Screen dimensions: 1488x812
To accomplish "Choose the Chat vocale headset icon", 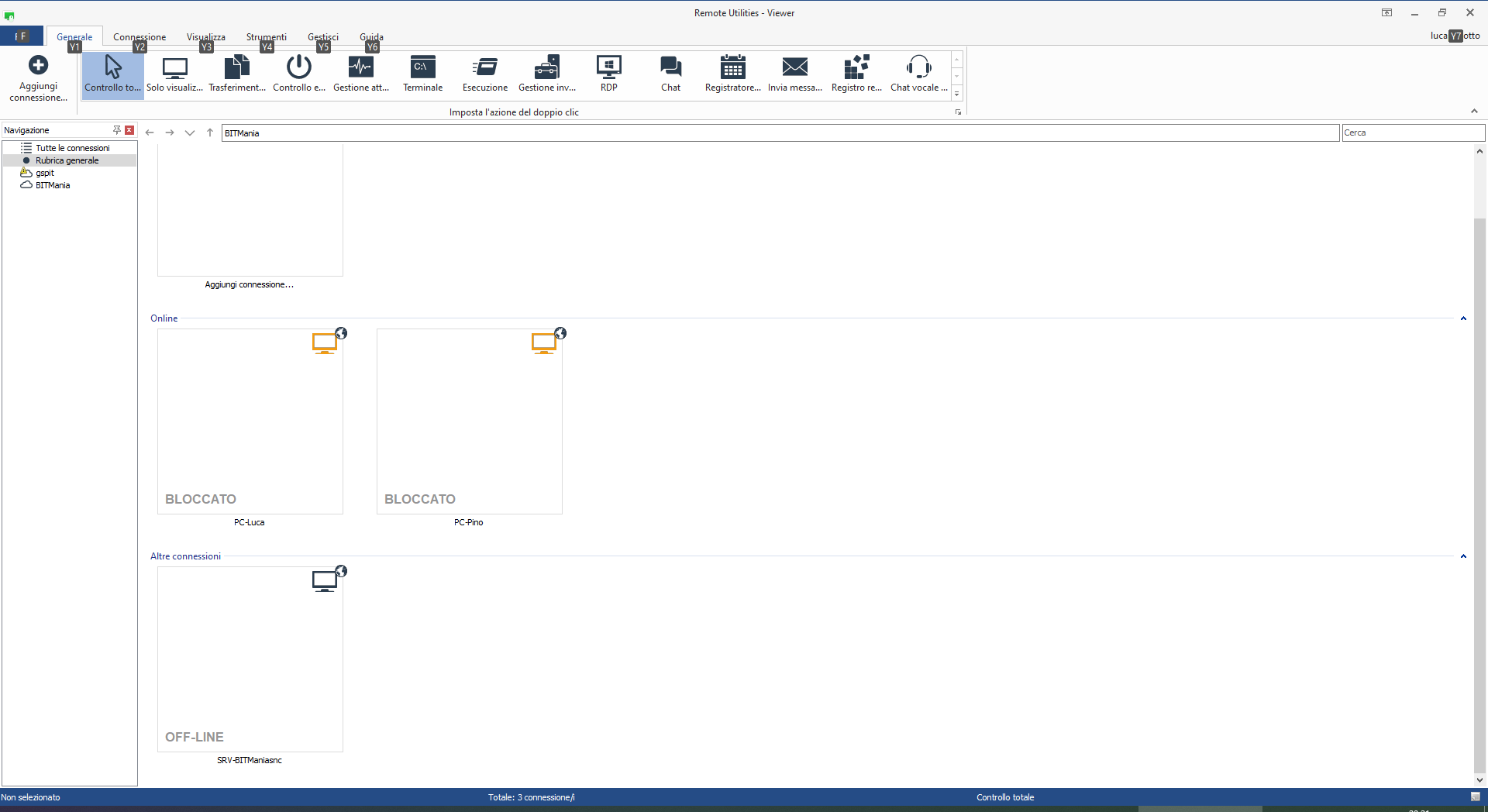I will pos(918,68).
